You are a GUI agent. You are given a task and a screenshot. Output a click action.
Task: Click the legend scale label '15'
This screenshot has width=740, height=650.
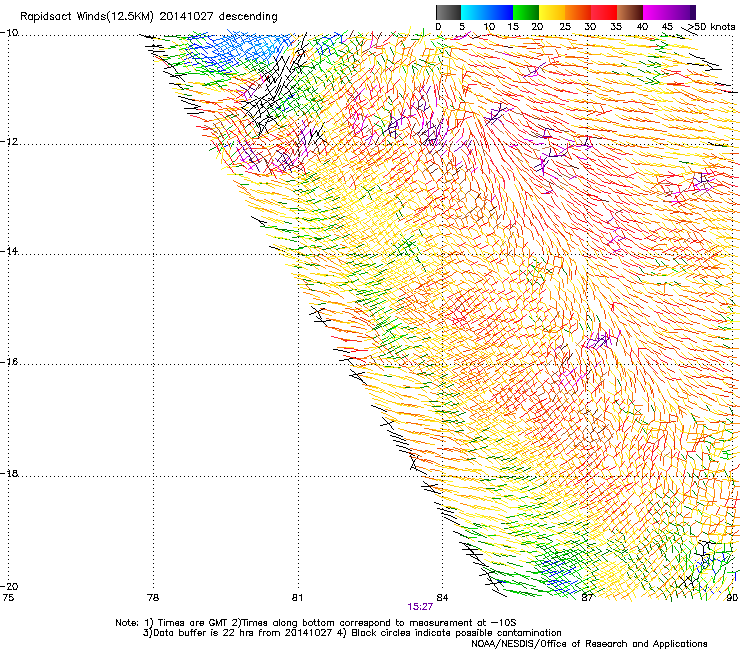[513, 27]
